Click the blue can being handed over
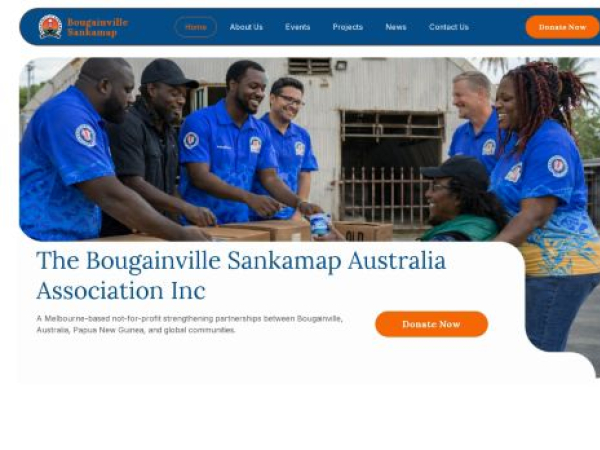This screenshot has width=600, height=450. pyautogui.click(x=321, y=224)
